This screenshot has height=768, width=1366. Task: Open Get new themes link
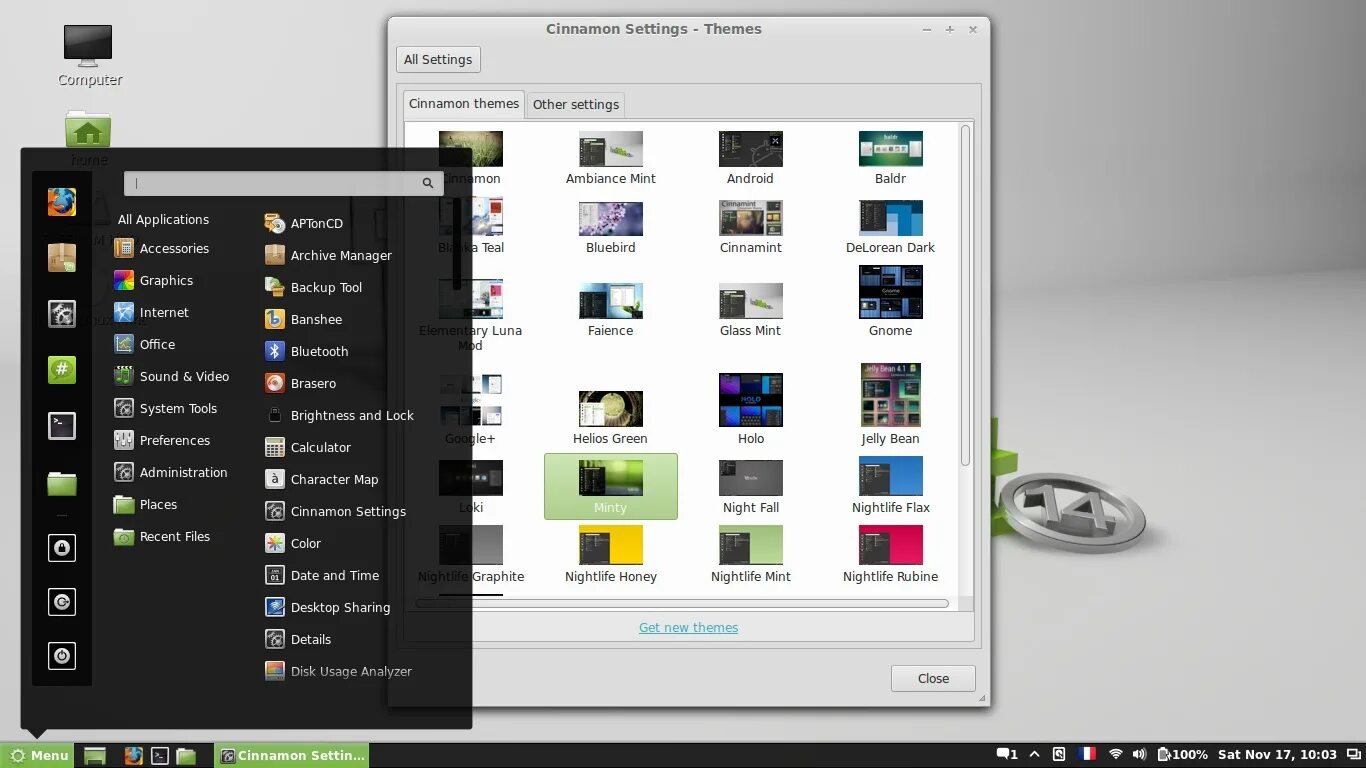[x=688, y=627]
